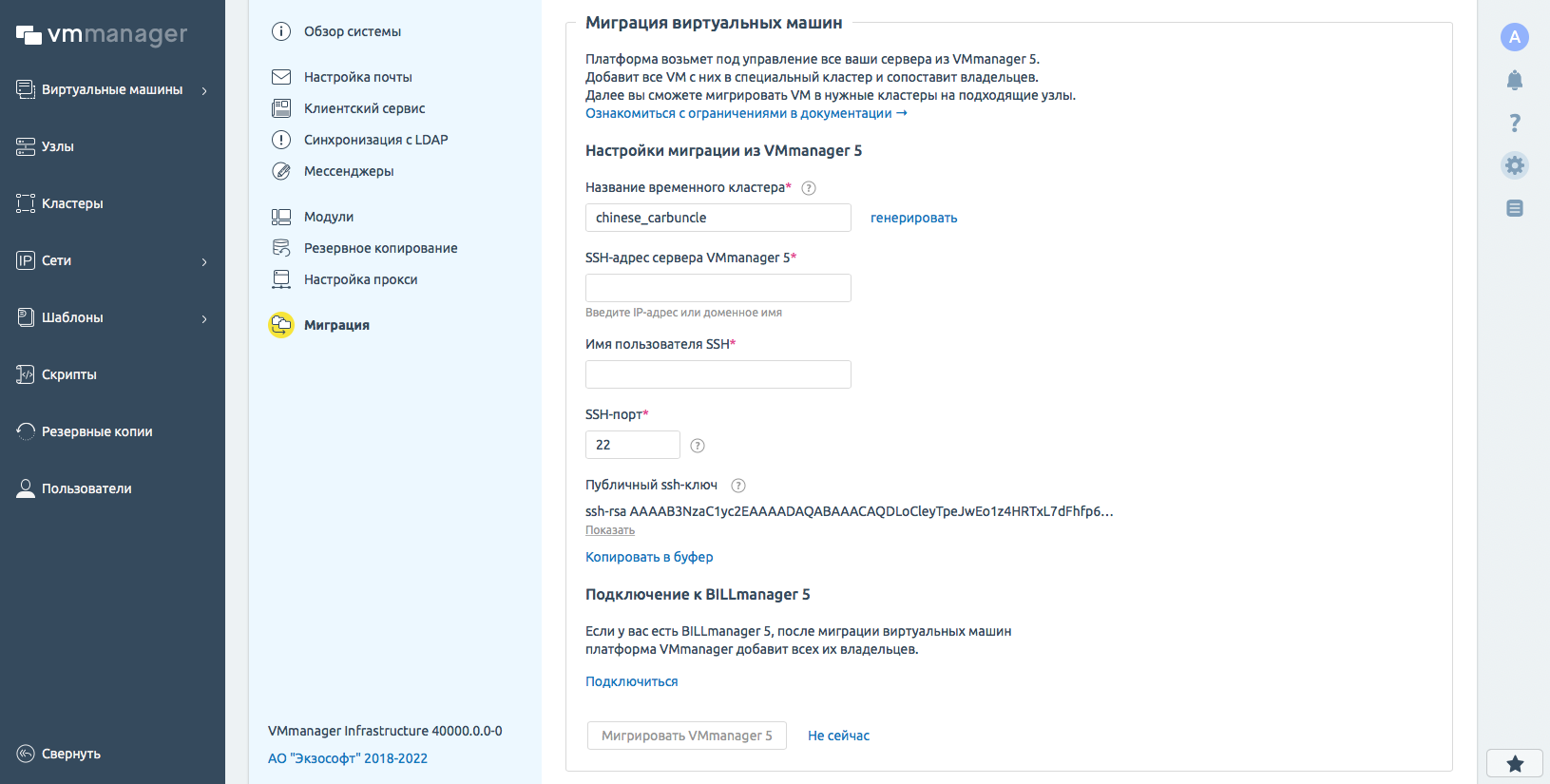Click the truncated ssh-rsa key text
This screenshot has height=784, width=1550.
coord(850,511)
